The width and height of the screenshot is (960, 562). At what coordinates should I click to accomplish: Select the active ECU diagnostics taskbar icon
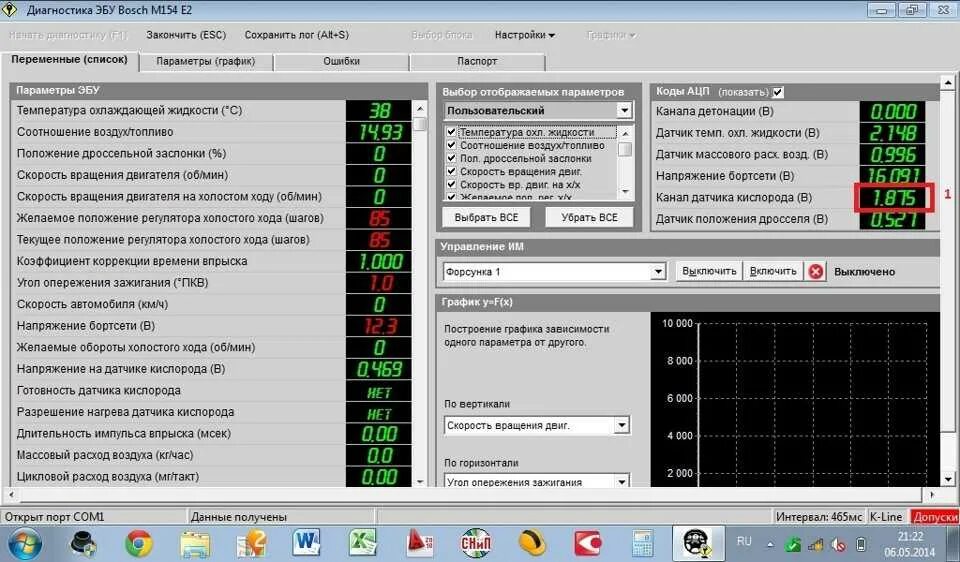(698, 544)
